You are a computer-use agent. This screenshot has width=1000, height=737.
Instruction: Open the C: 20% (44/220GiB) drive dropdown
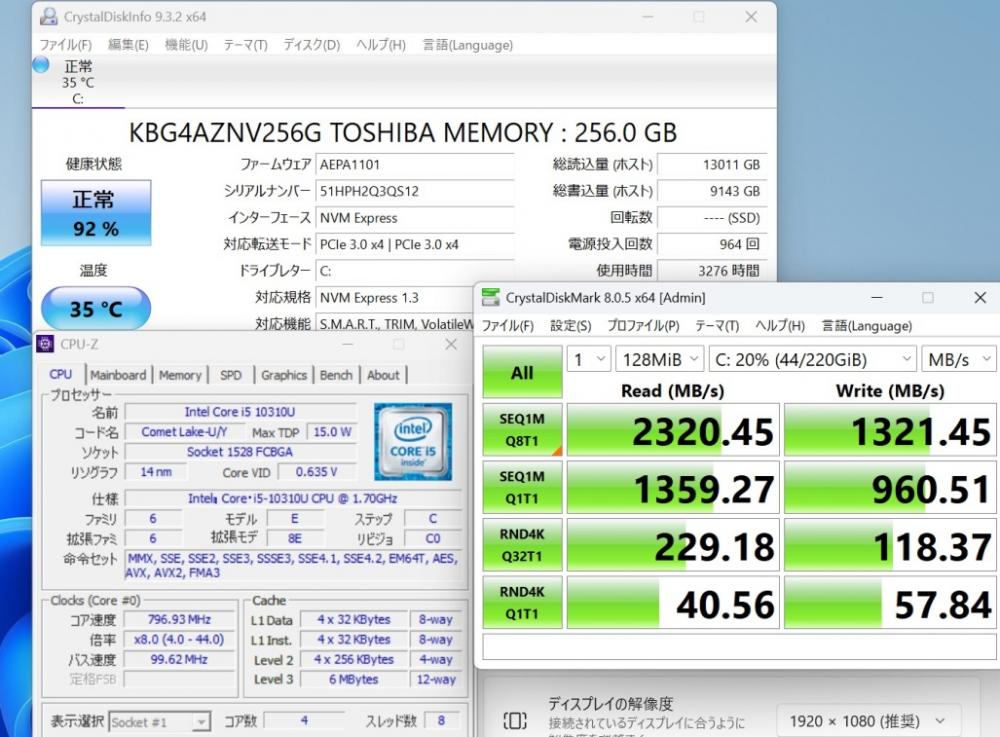tap(812, 360)
